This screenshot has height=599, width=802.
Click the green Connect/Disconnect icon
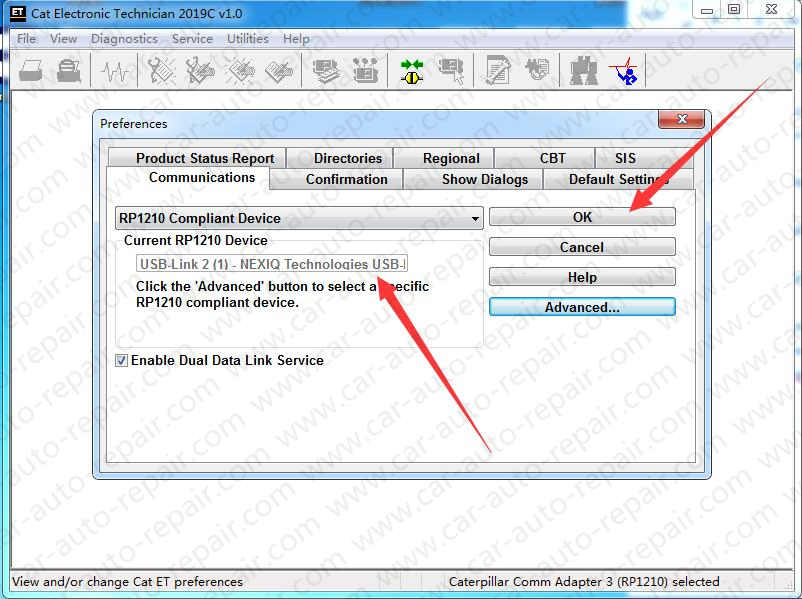tap(412, 72)
